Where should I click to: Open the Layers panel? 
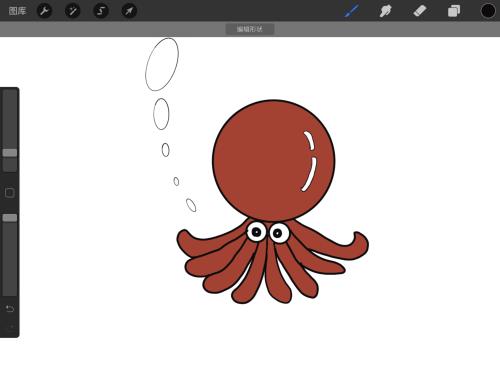[454, 11]
